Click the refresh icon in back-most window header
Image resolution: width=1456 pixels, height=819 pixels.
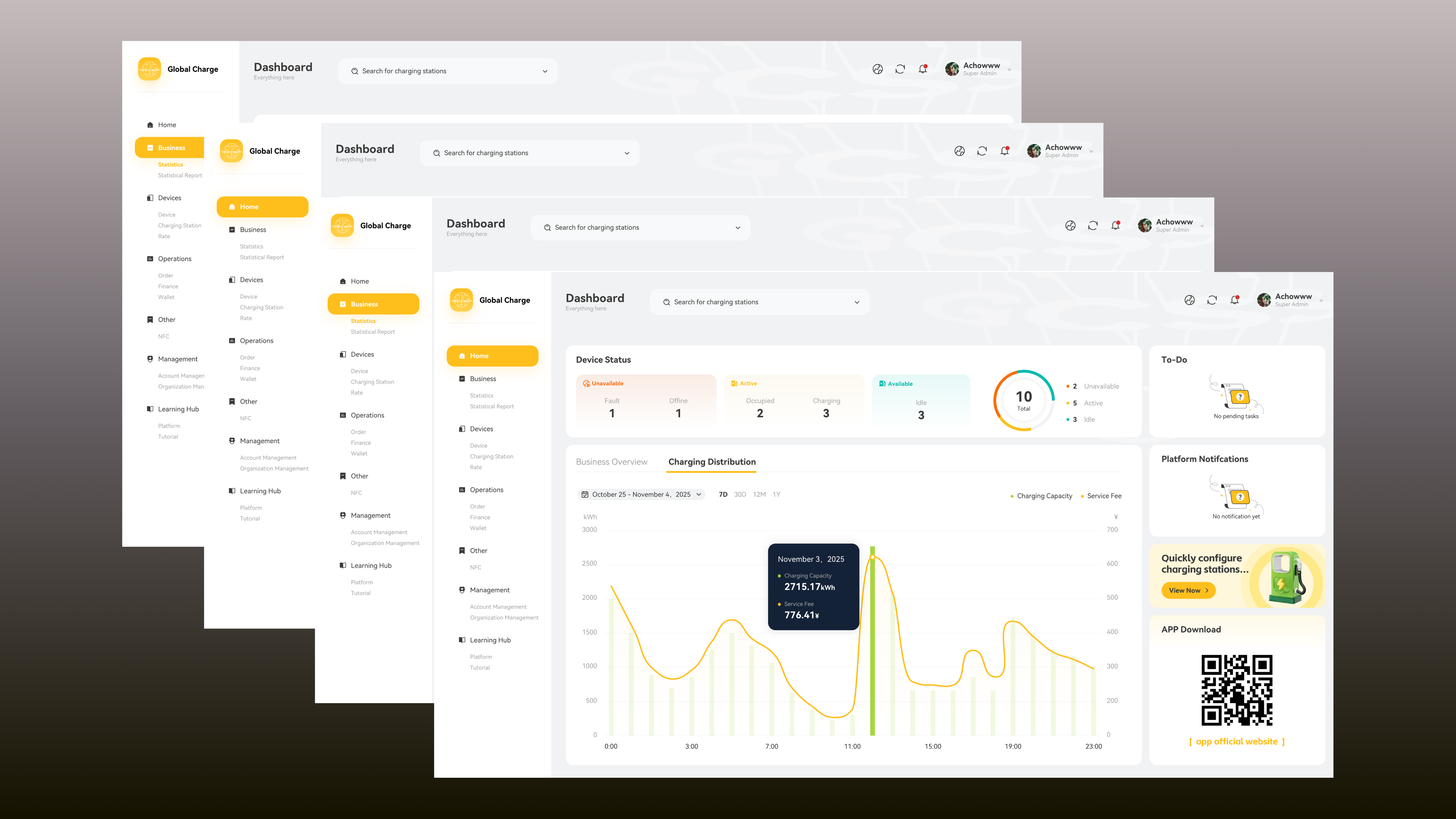(x=900, y=69)
